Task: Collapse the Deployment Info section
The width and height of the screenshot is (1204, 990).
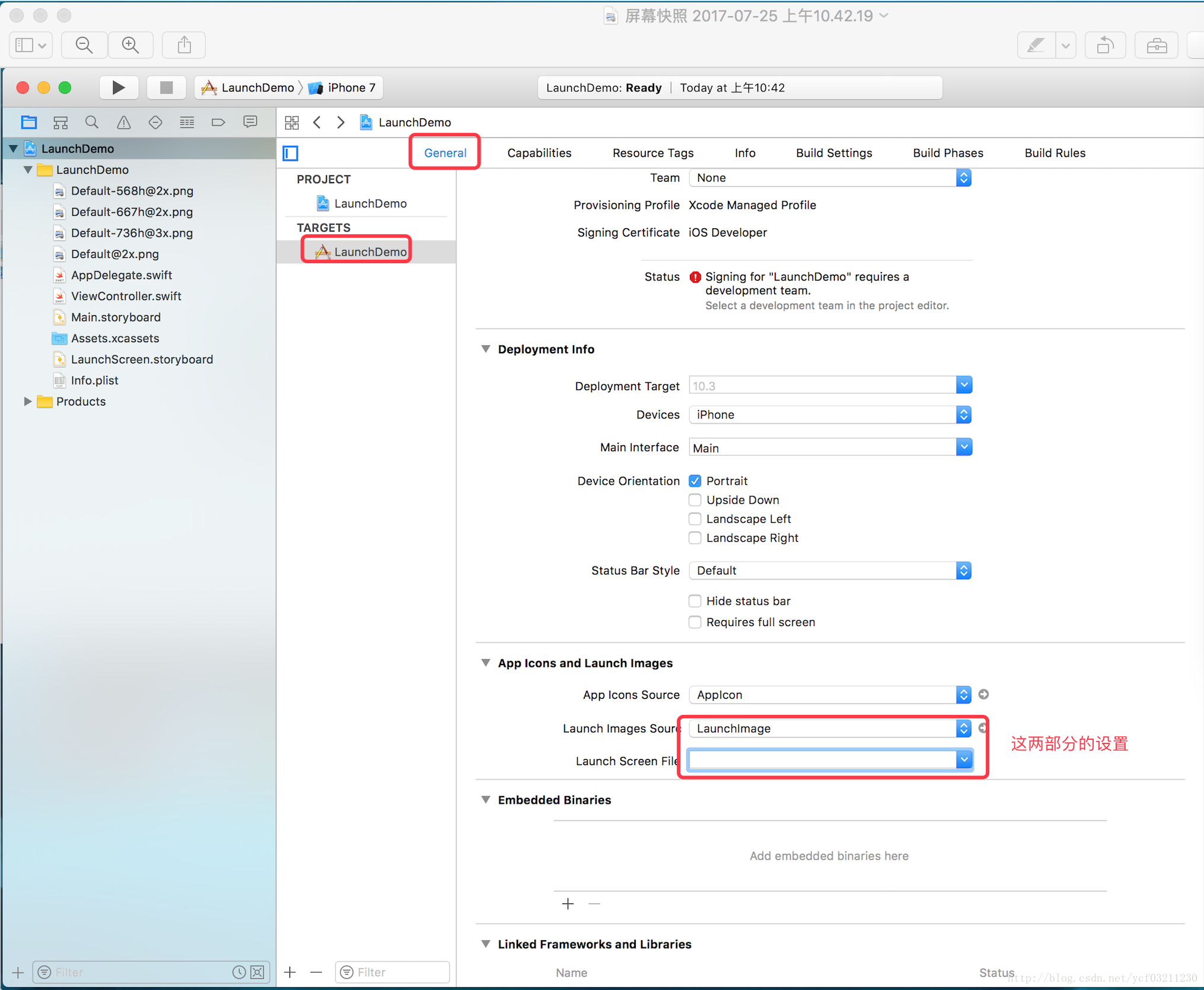Action: pos(486,349)
